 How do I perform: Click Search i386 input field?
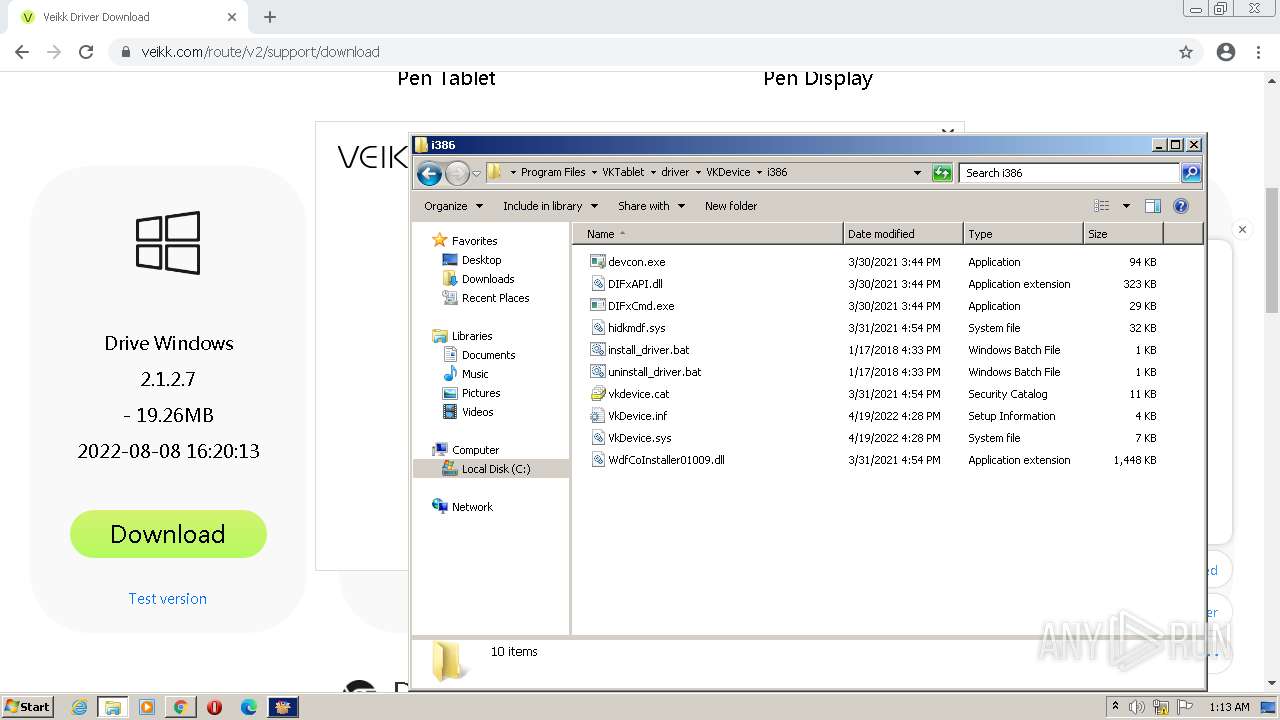[1069, 173]
